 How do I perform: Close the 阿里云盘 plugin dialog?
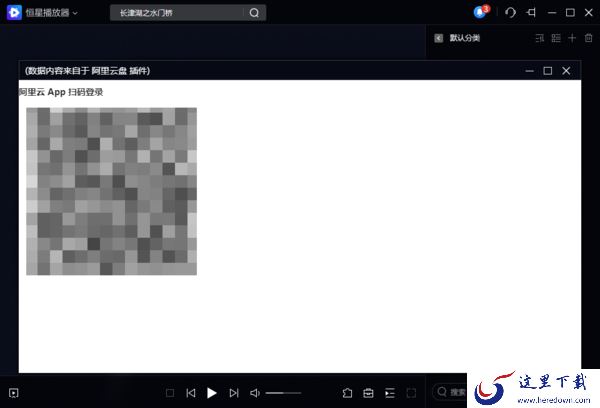pyautogui.click(x=566, y=71)
